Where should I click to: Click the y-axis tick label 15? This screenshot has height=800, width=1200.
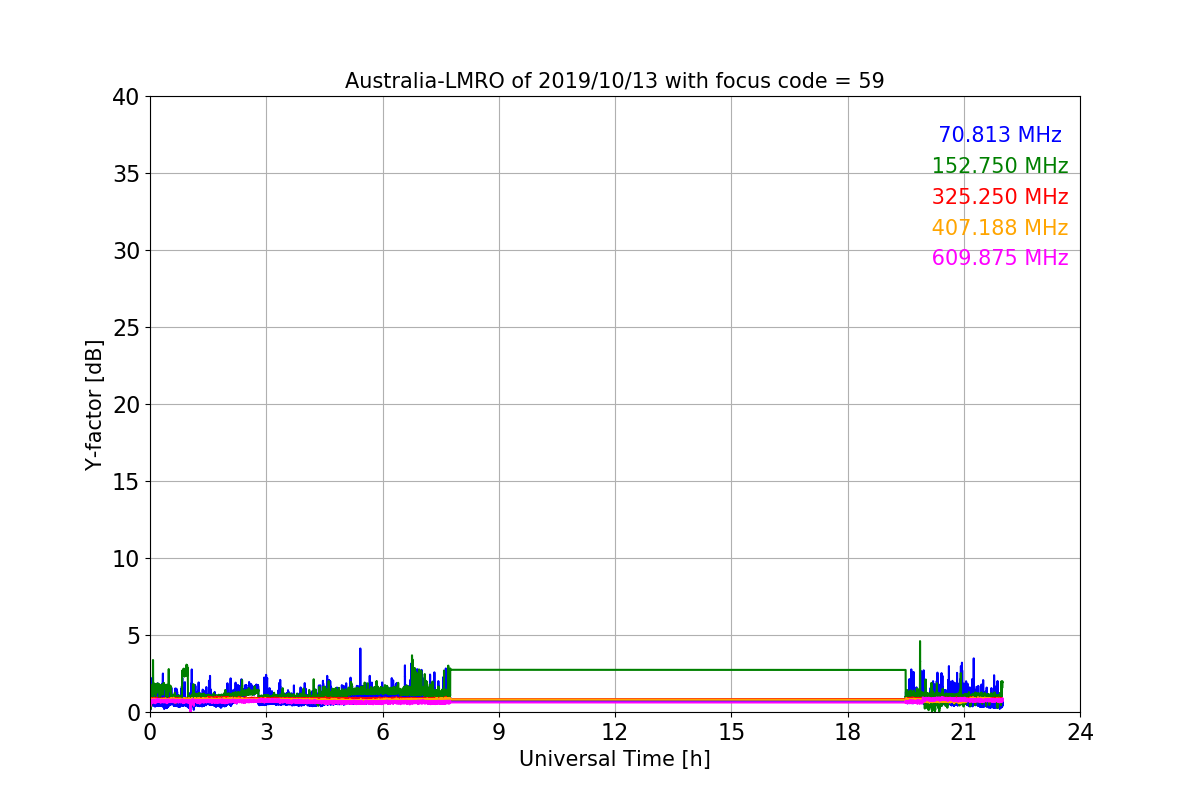click(x=125, y=482)
